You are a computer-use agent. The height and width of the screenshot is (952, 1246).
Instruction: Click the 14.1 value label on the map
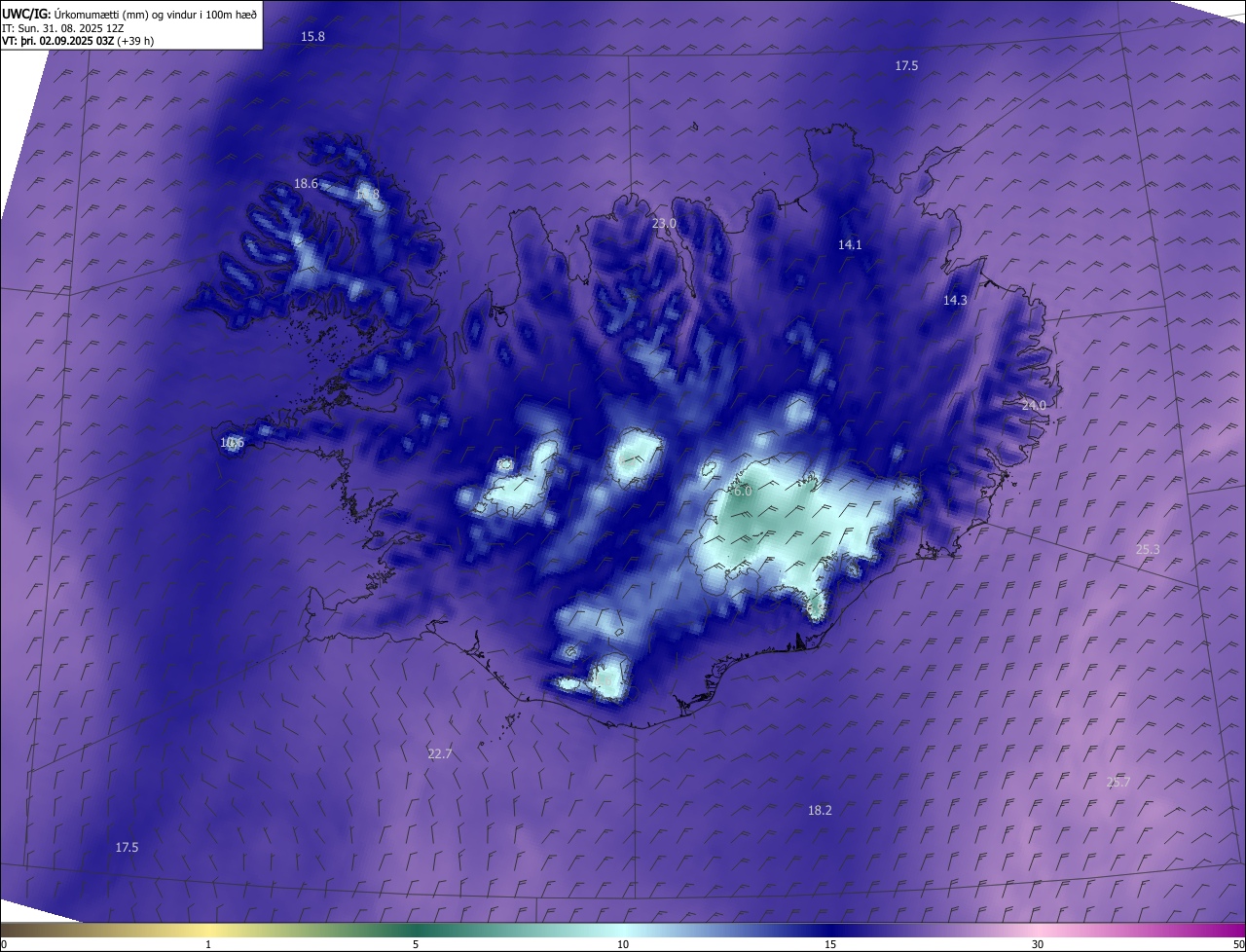(x=850, y=245)
